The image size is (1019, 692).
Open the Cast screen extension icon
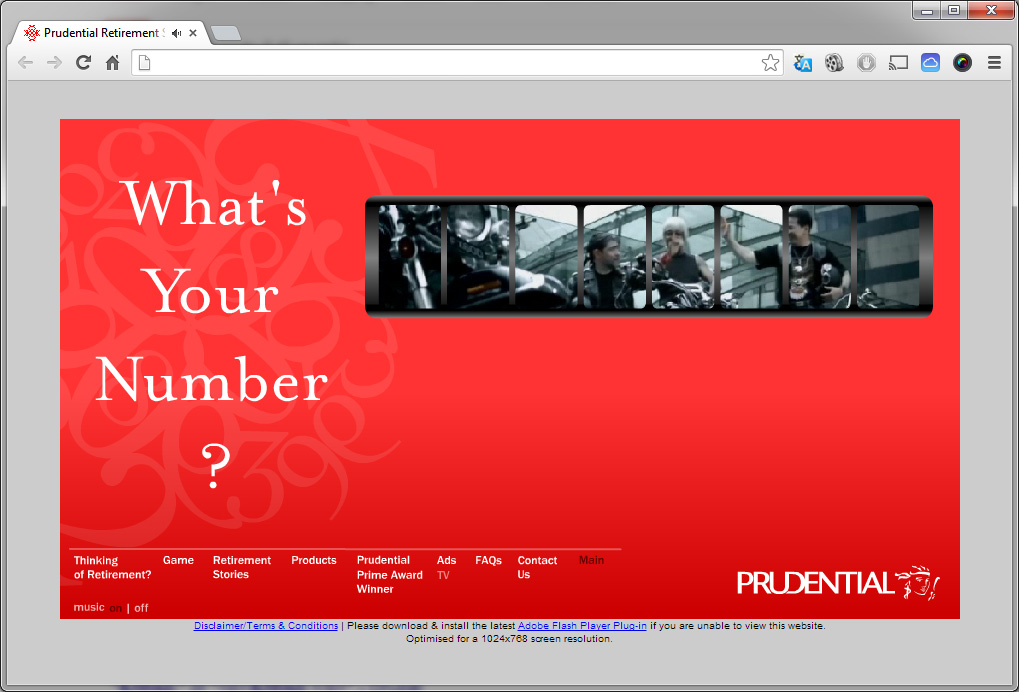click(898, 63)
